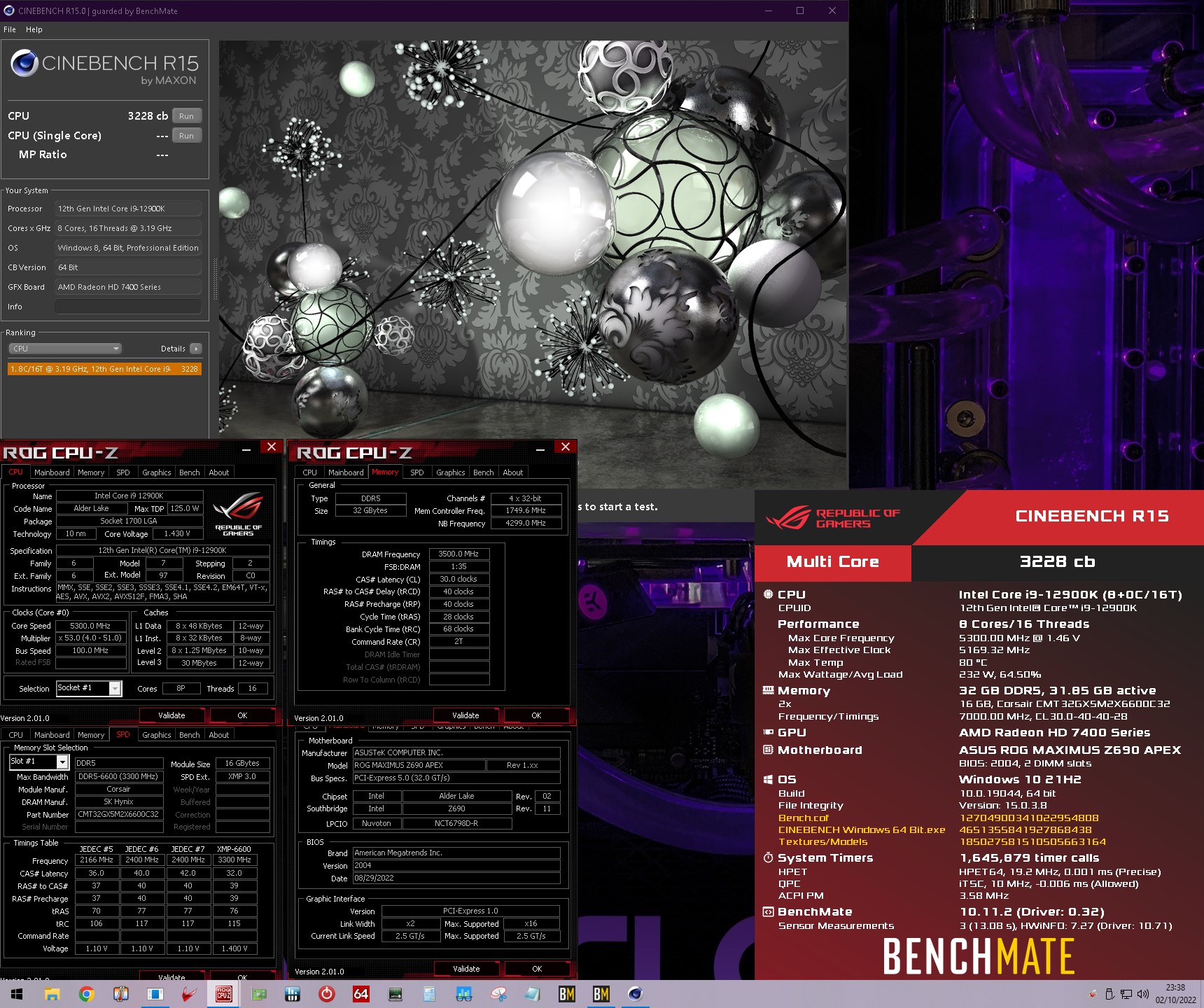This screenshot has width=1204, height=1008.
Task: Open the Windows Start menu
Action: pyautogui.click(x=16, y=994)
